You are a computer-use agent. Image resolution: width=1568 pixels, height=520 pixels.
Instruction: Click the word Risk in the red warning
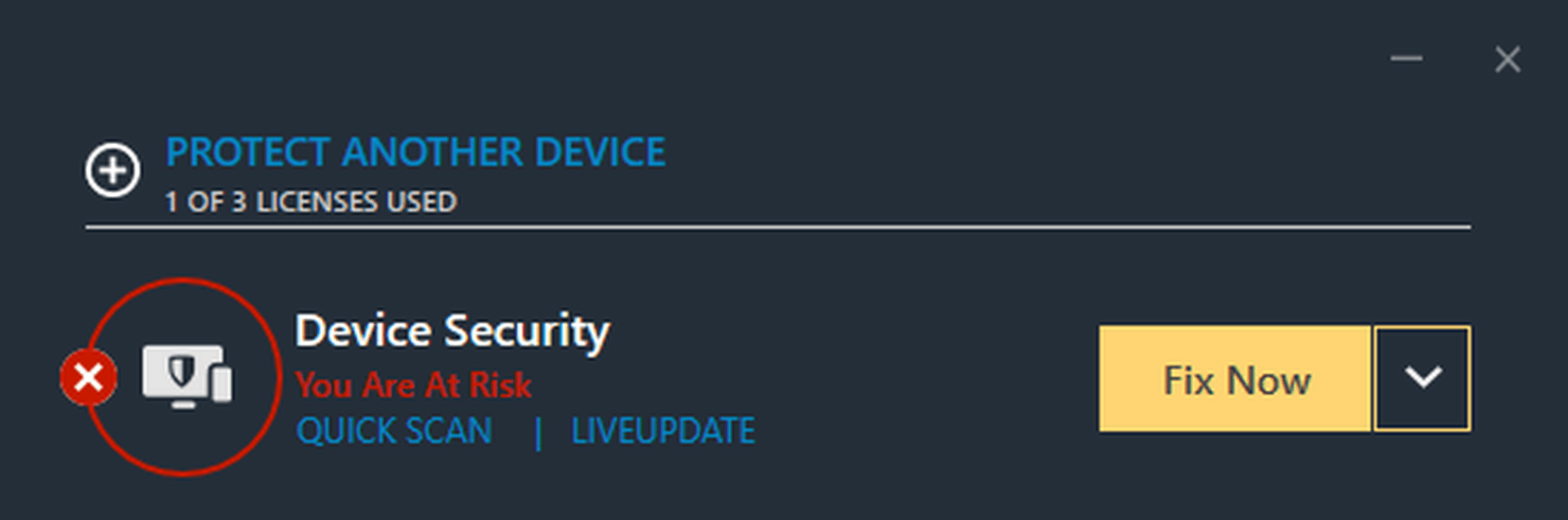click(500, 386)
